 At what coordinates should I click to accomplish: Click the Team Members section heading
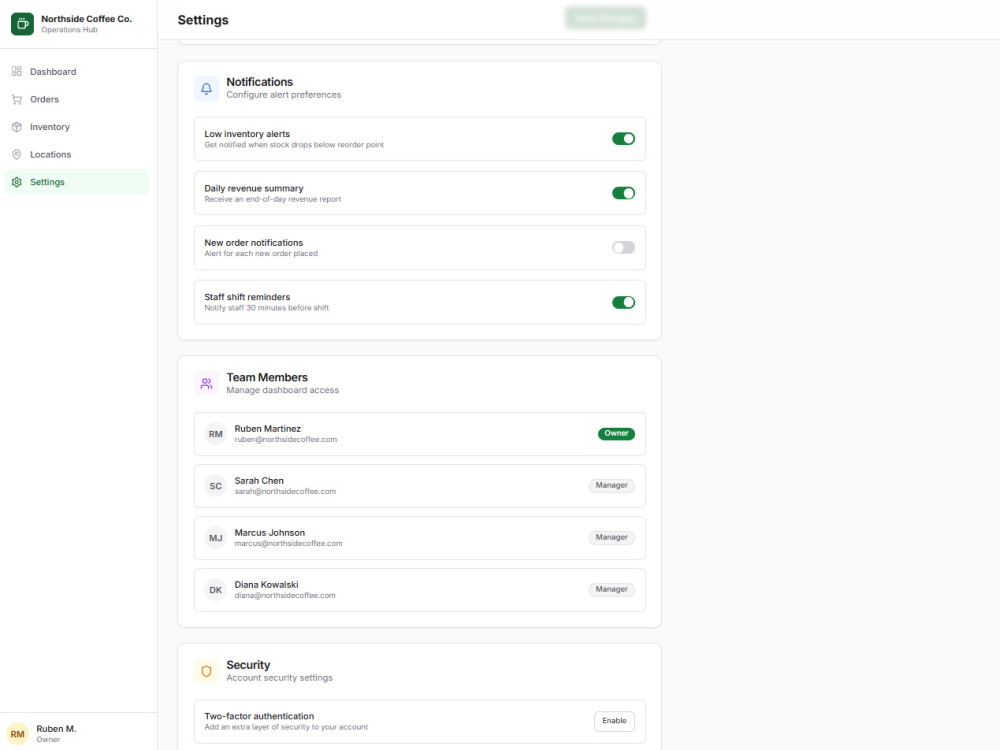tap(267, 378)
